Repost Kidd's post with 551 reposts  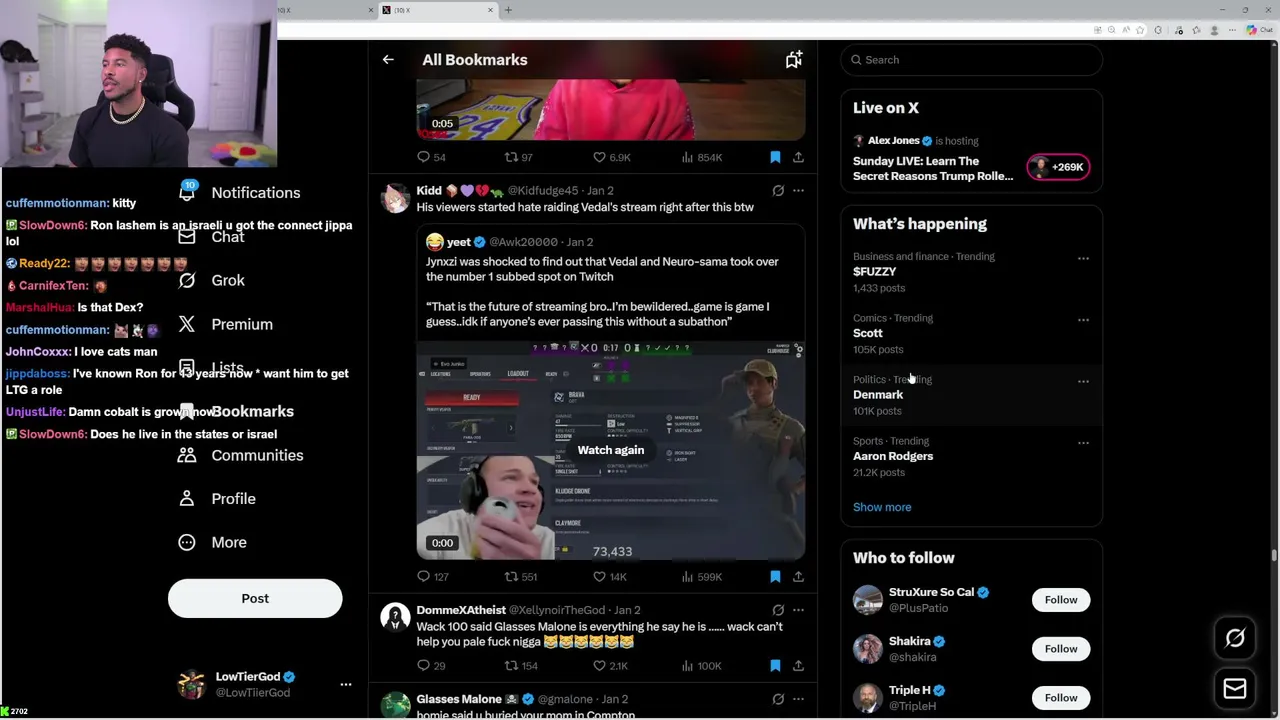click(520, 577)
